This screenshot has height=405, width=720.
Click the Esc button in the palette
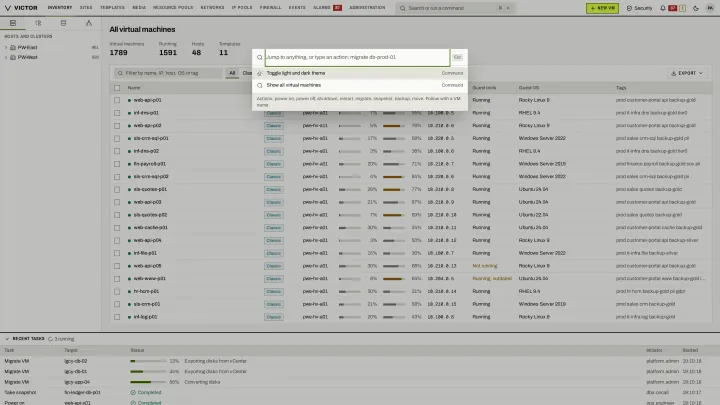[x=457, y=57]
